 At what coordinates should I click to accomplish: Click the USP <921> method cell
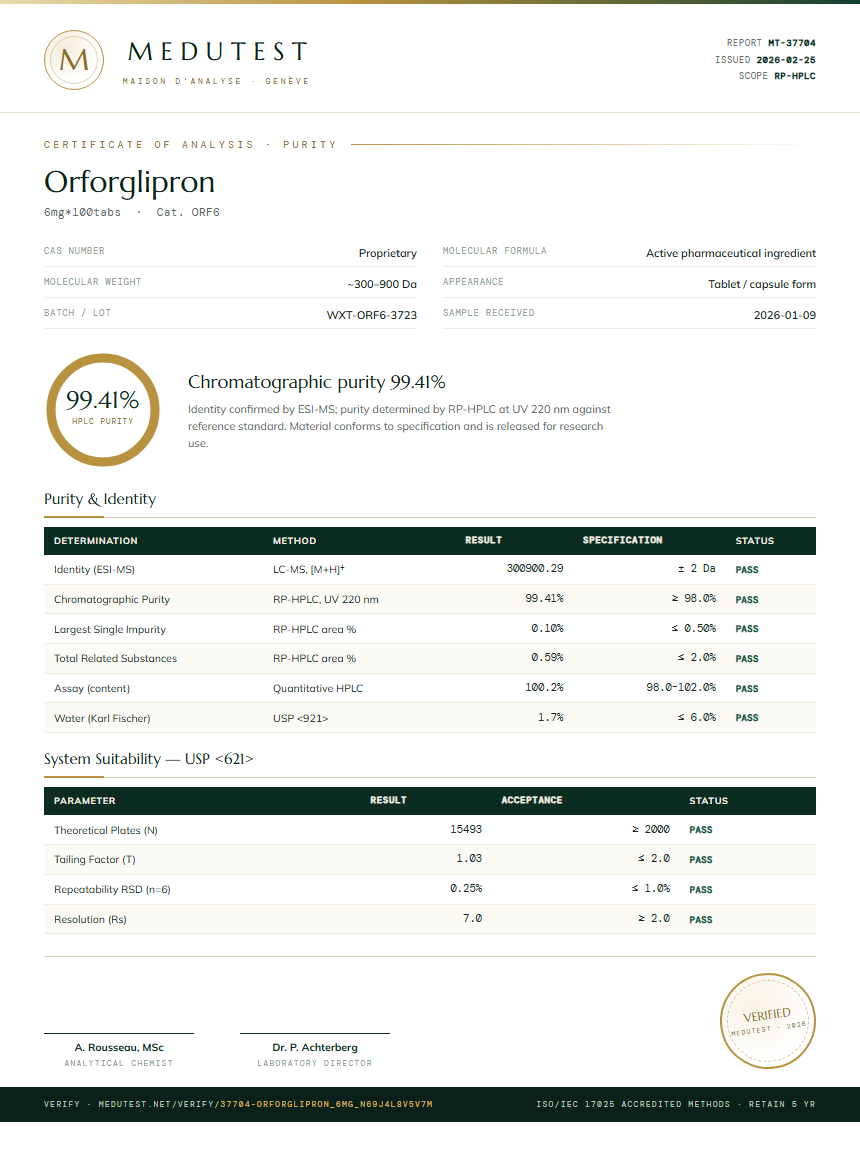pos(300,719)
